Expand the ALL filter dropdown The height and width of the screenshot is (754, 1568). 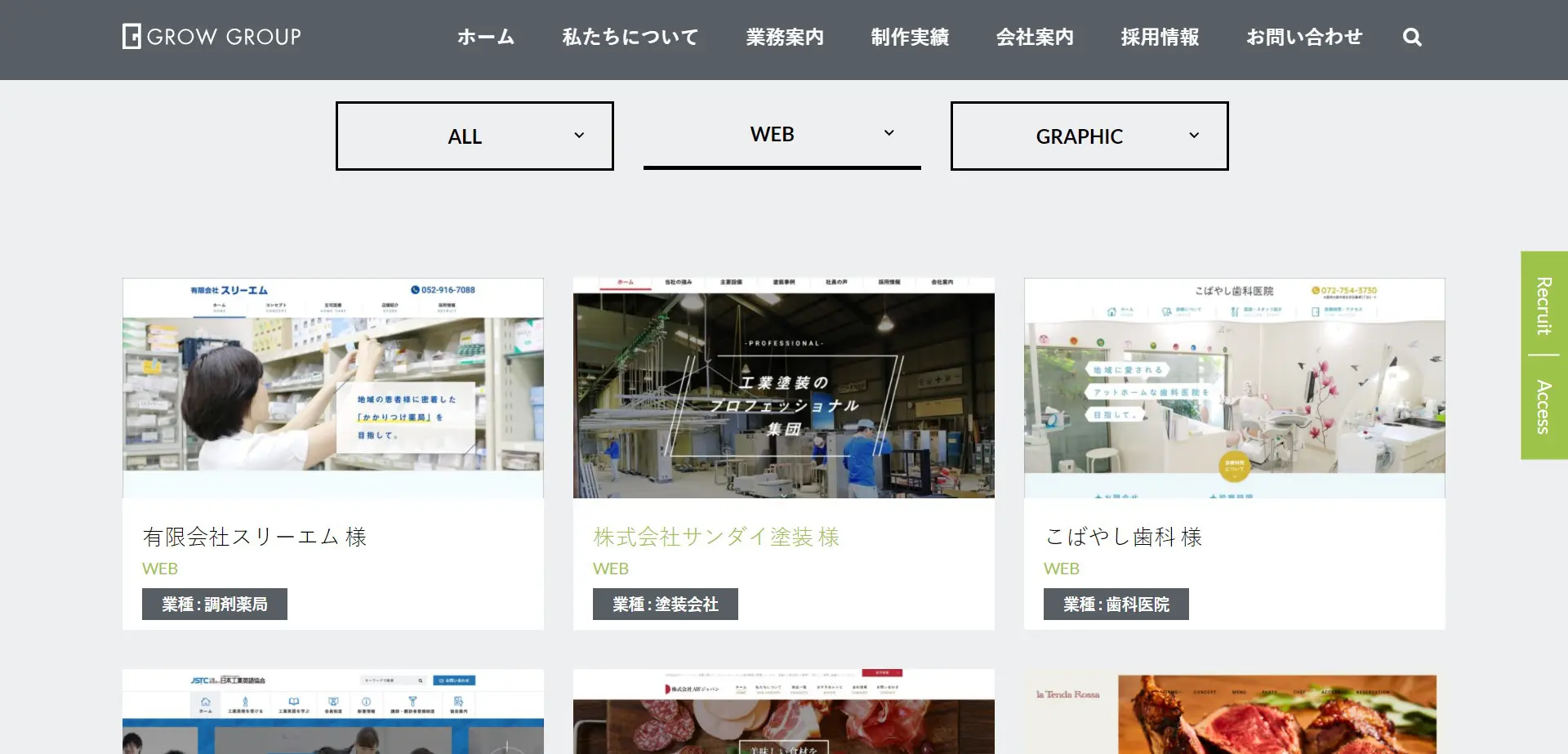coord(474,136)
